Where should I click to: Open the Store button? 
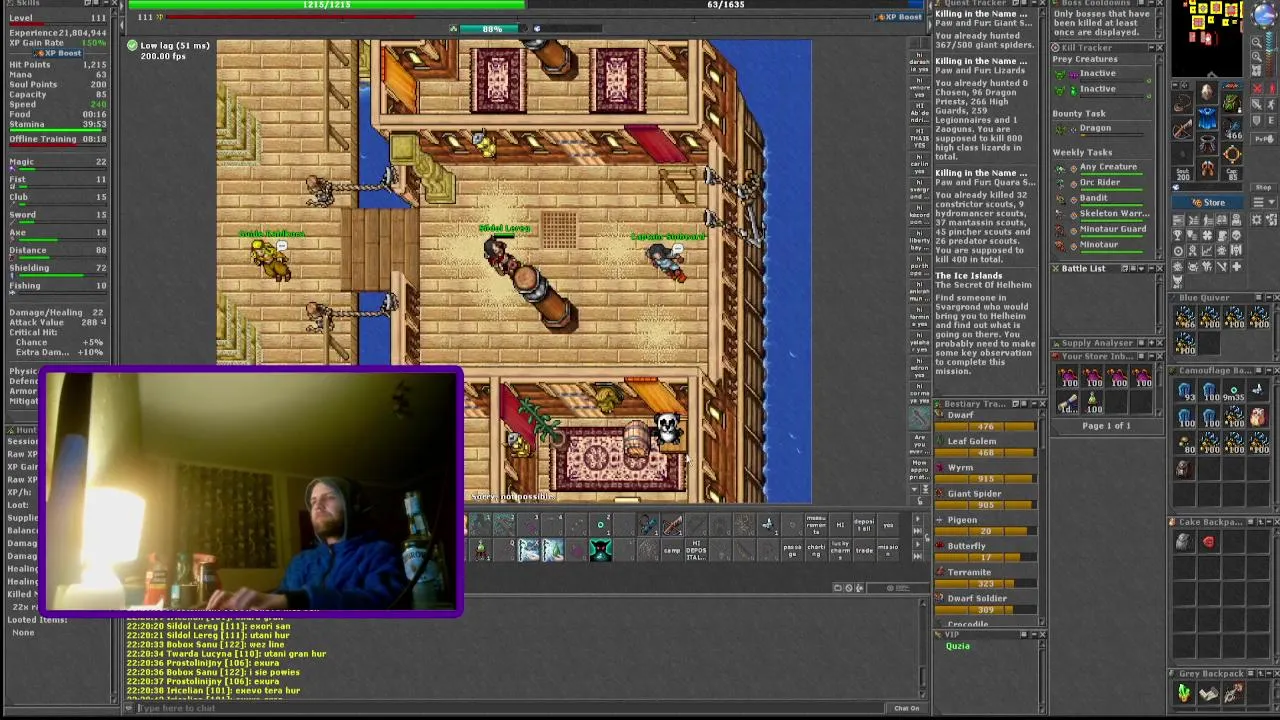pos(1208,202)
